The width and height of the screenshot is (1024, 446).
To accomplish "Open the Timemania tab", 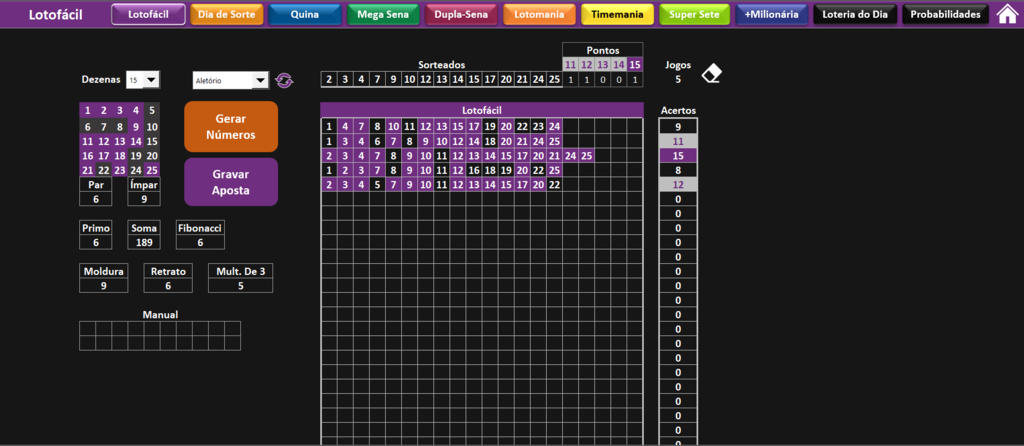I will 618,14.
